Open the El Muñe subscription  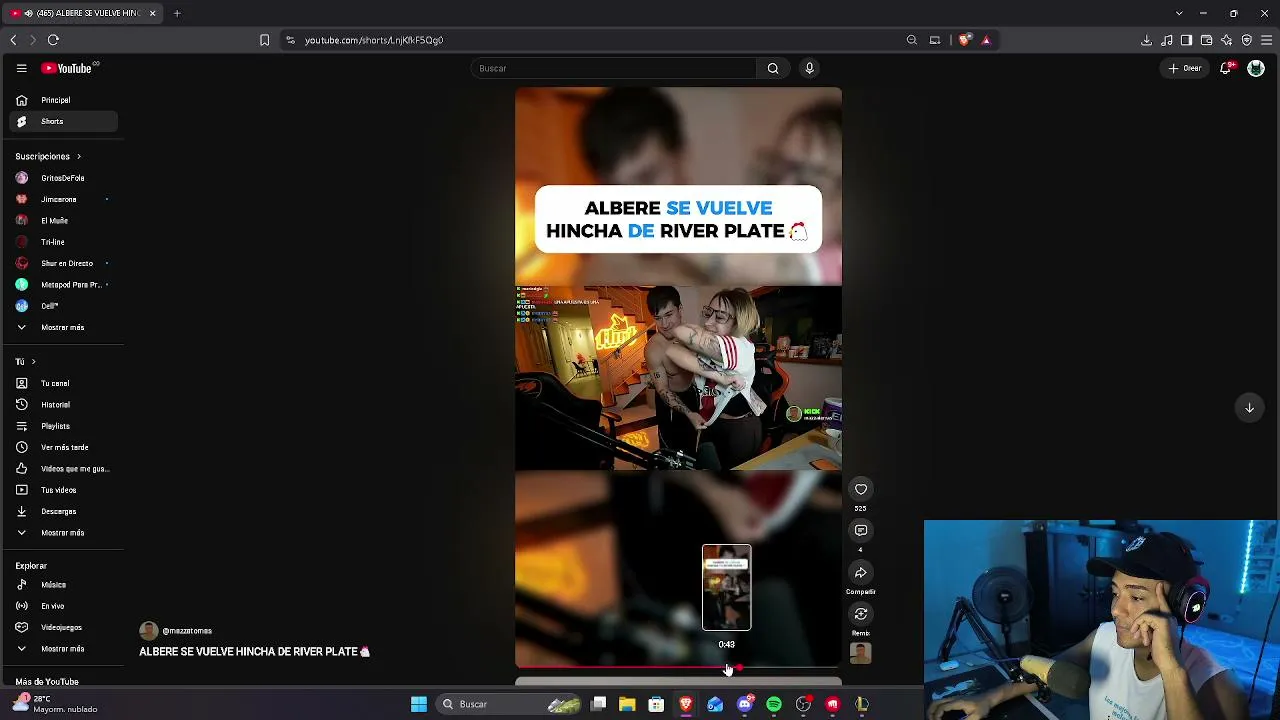pos(64,220)
